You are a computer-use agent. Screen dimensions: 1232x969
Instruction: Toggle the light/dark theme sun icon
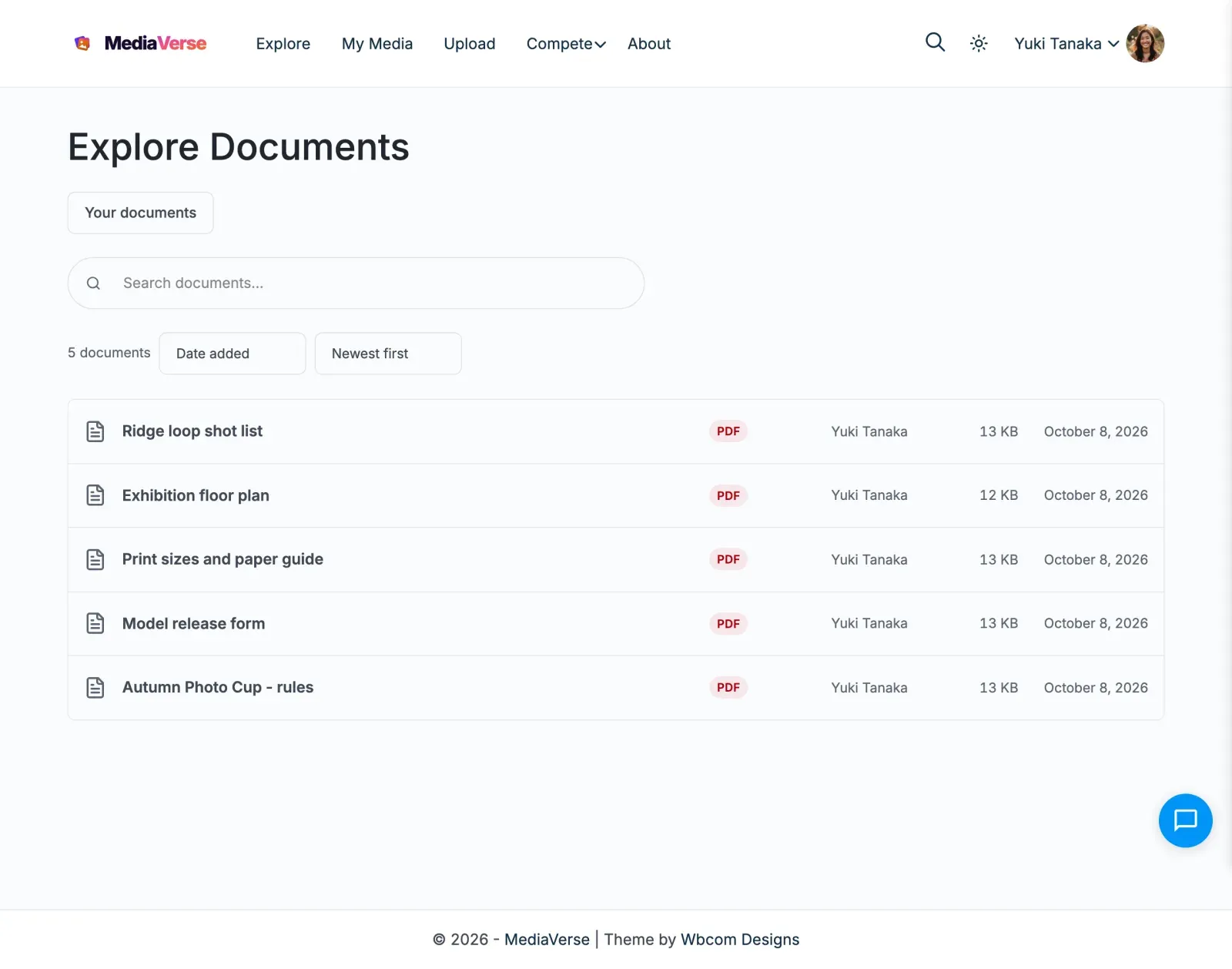[x=979, y=44]
